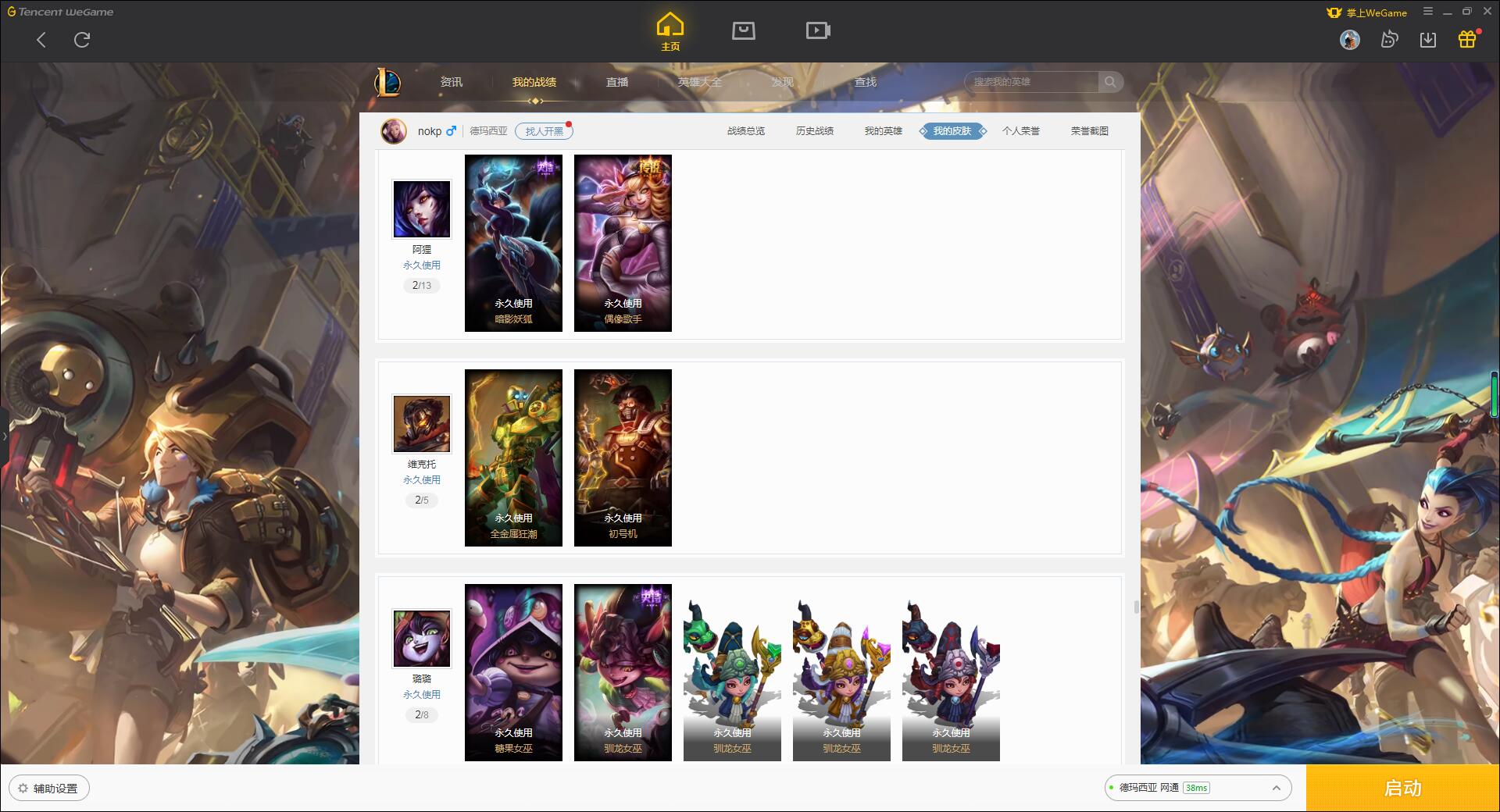Open the 糖果女巫 skin card
The image size is (1500, 812).
coord(513,672)
